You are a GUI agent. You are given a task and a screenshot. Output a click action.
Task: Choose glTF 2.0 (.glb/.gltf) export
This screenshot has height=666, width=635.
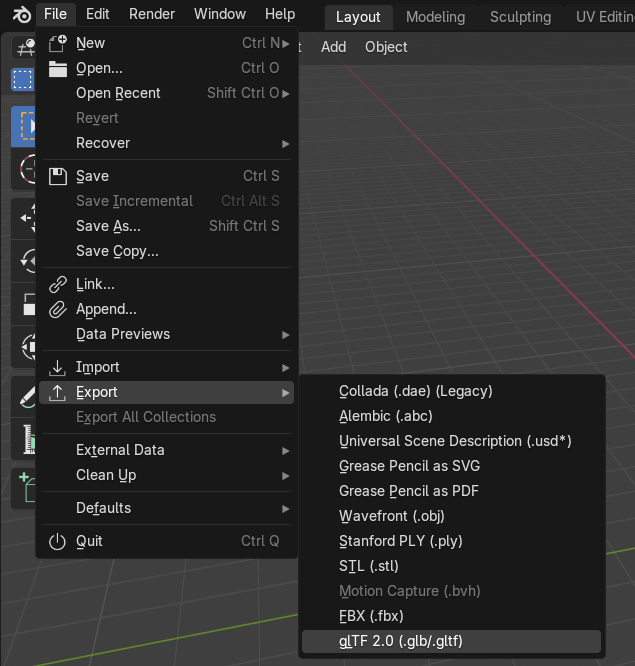coord(401,641)
